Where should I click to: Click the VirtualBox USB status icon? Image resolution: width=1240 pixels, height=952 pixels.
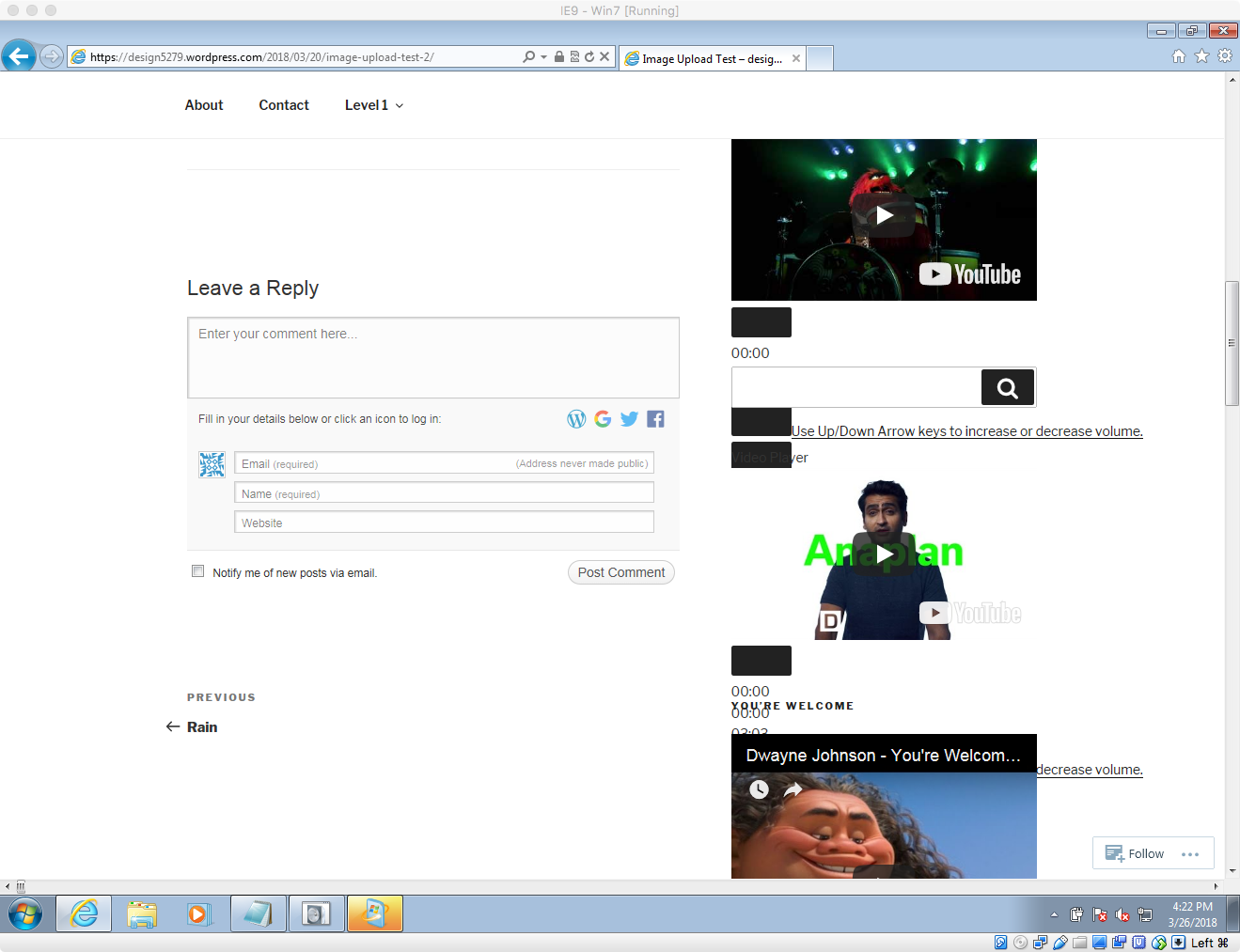pos(1059,943)
